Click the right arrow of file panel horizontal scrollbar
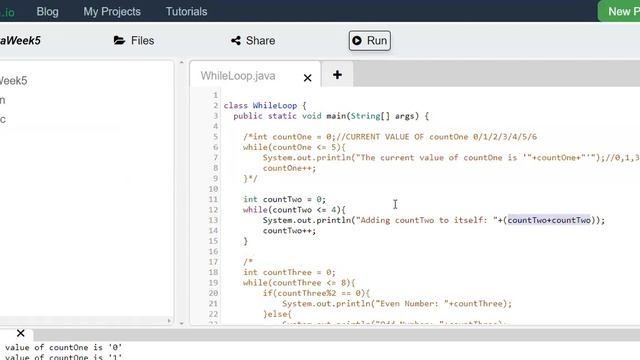 pyautogui.click(x=169, y=321)
